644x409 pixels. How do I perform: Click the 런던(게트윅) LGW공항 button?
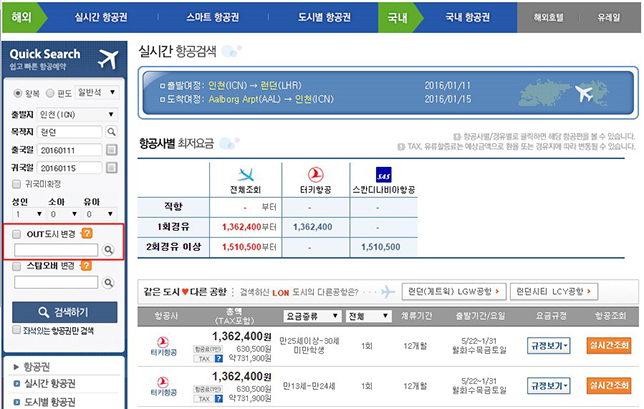pos(454,292)
